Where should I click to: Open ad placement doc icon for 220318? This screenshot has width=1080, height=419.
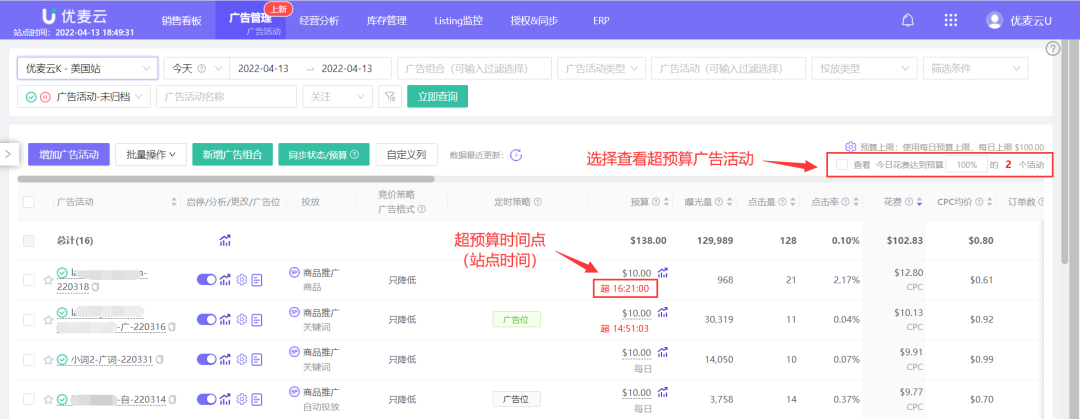[x=257, y=280]
